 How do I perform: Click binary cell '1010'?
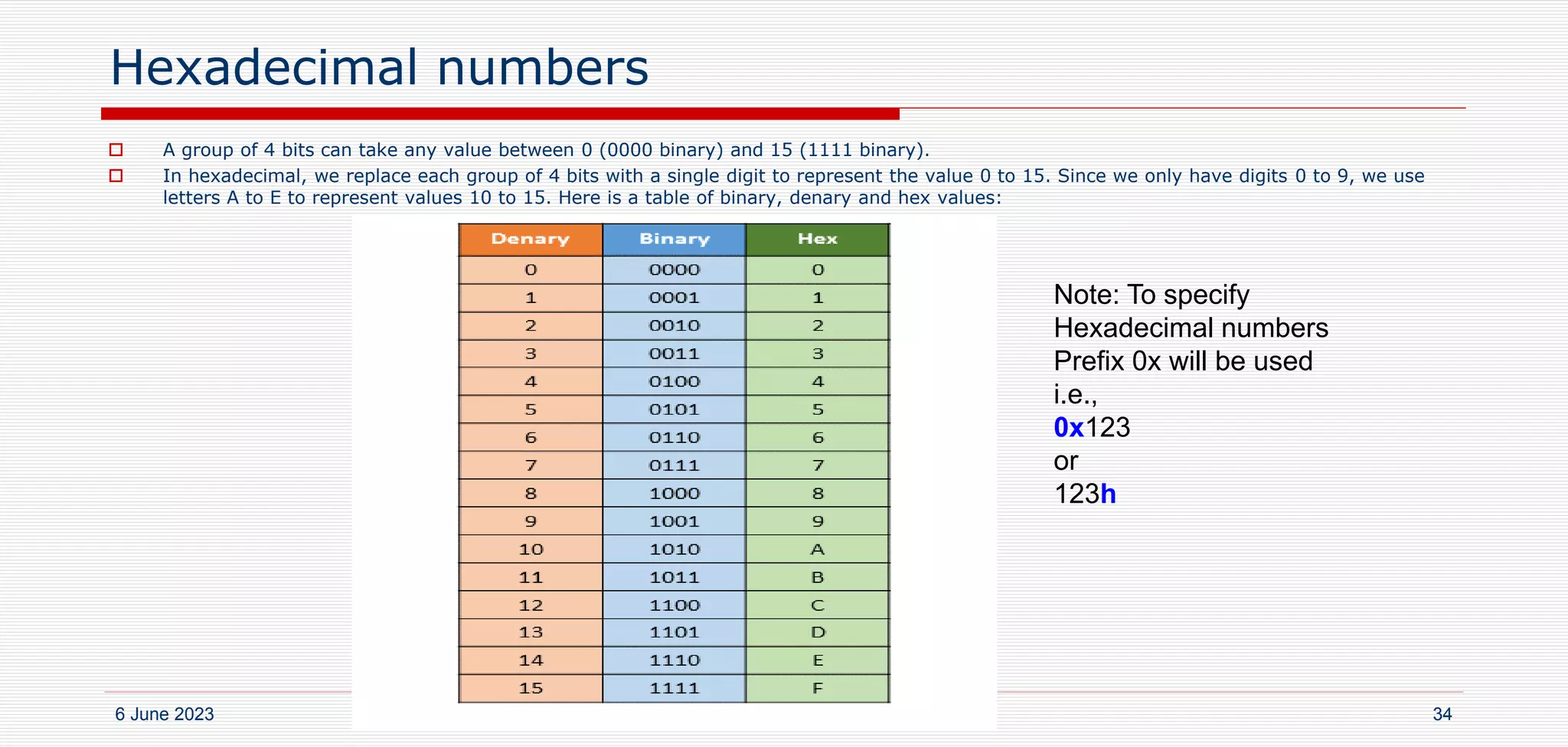pyautogui.click(x=675, y=550)
